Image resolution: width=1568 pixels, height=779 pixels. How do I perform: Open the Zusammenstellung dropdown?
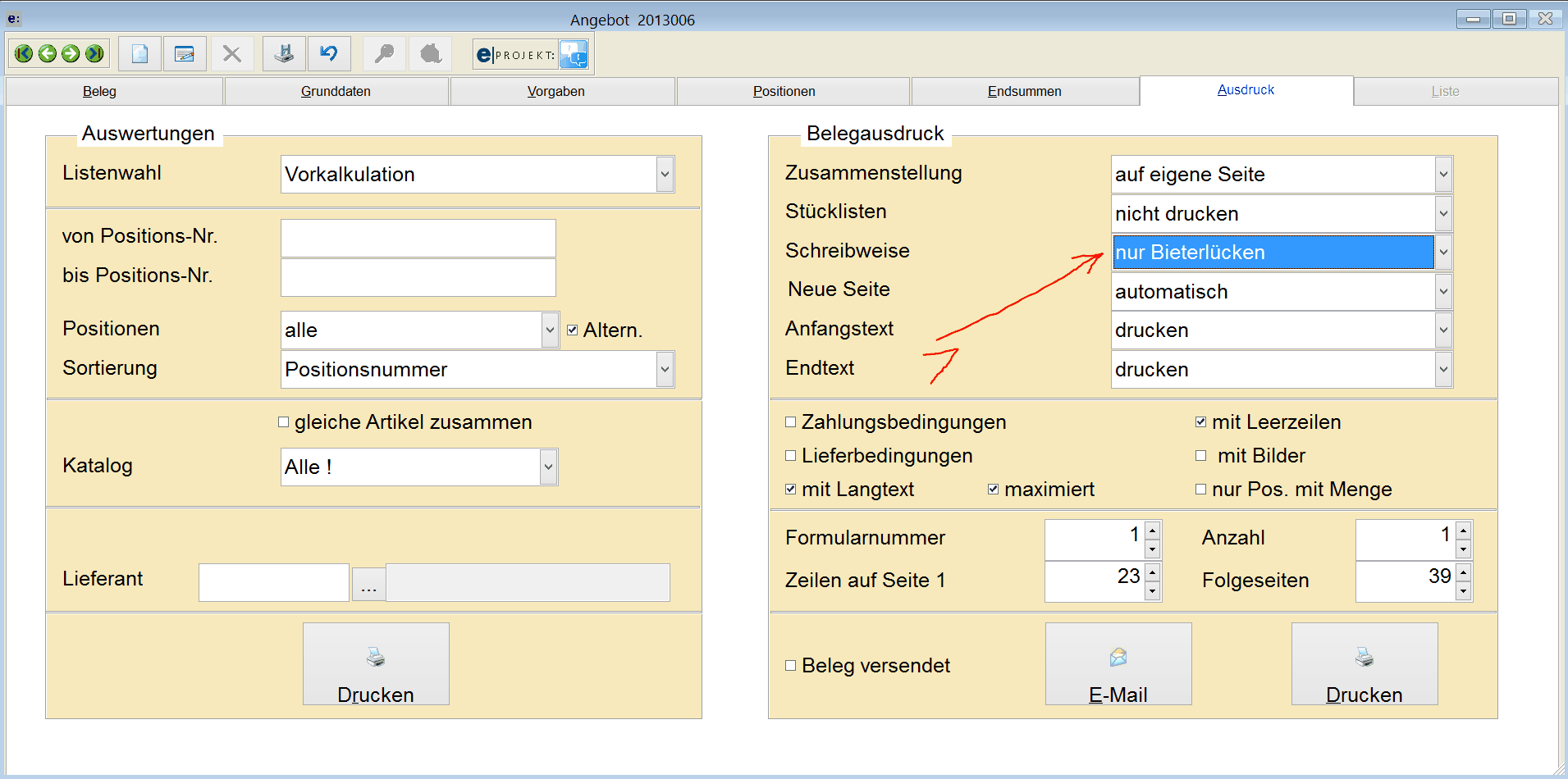[x=1443, y=175]
